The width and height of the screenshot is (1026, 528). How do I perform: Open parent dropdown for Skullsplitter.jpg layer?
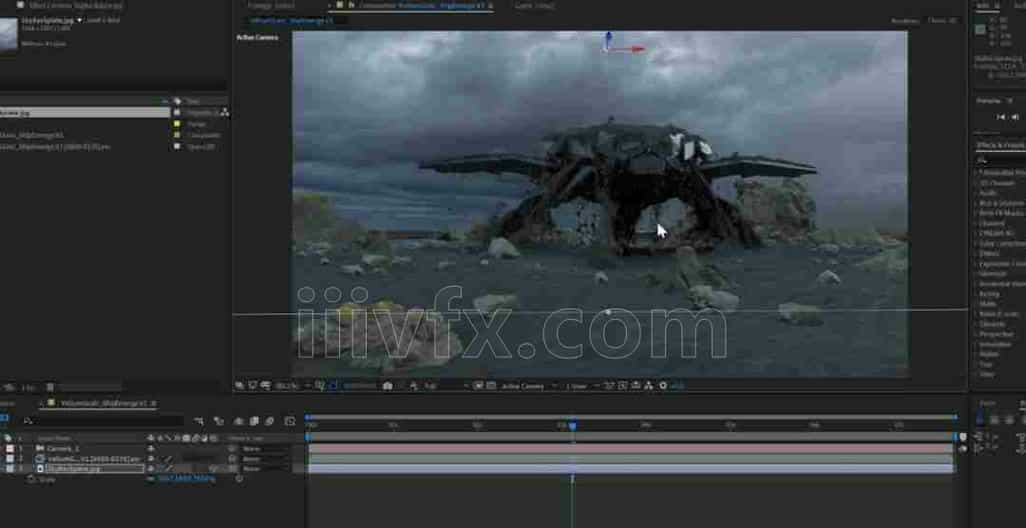coord(264,468)
